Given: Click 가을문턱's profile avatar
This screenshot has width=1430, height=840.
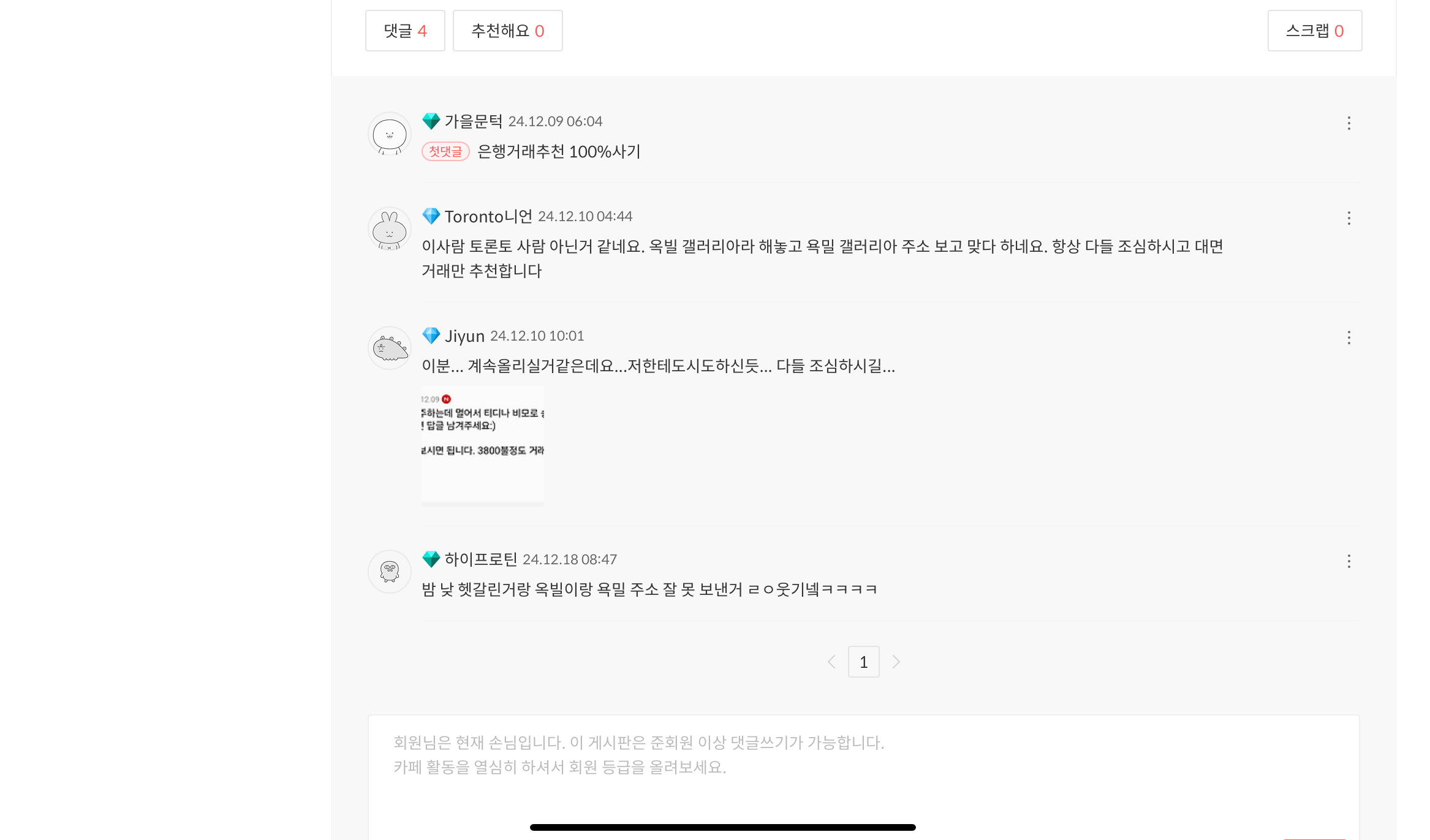Looking at the screenshot, I should (x=389, y=134).
